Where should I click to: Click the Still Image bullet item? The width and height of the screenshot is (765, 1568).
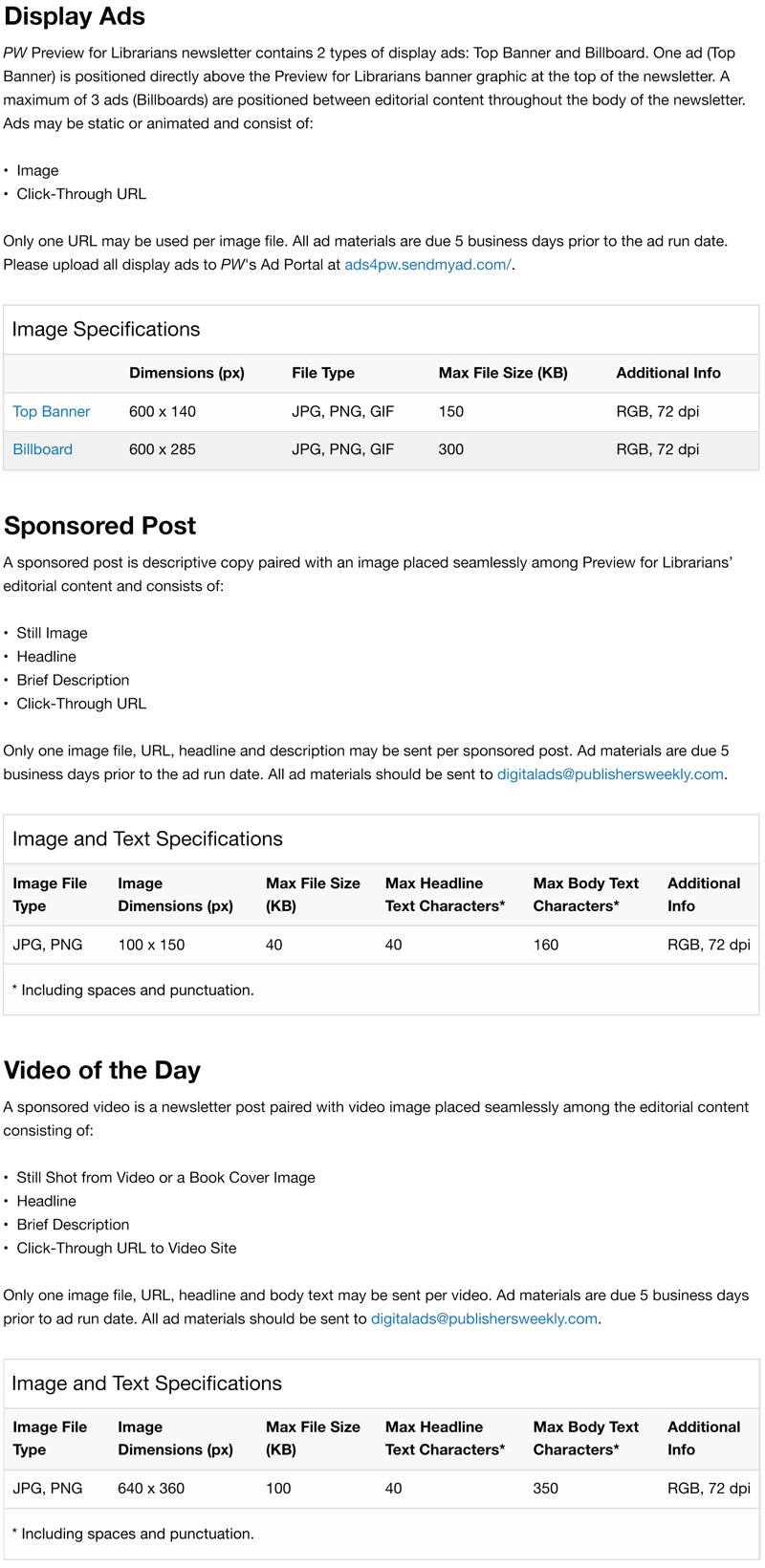click(x=52, y=633)
